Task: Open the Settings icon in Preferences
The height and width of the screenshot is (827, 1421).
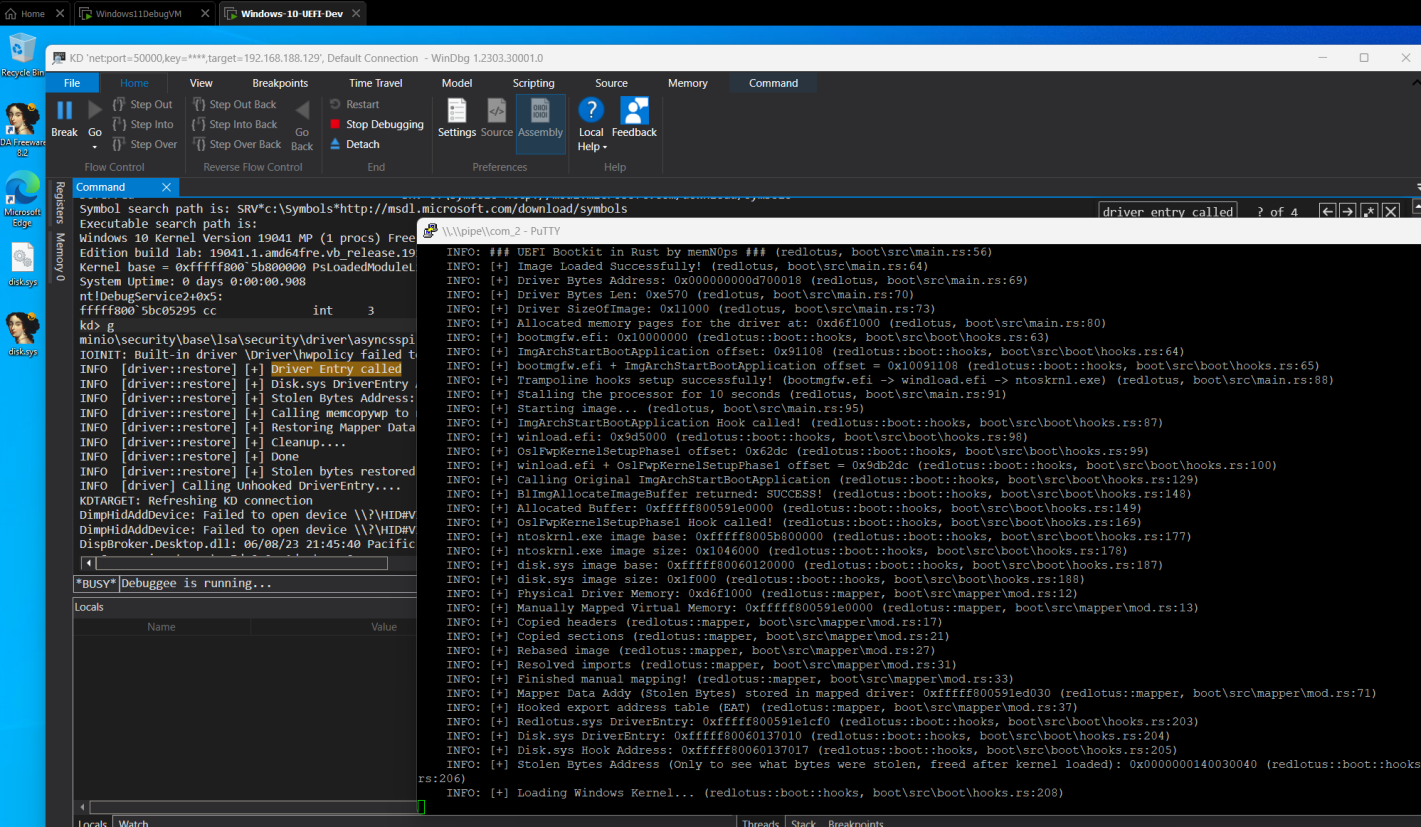Action: click(457, 118)
